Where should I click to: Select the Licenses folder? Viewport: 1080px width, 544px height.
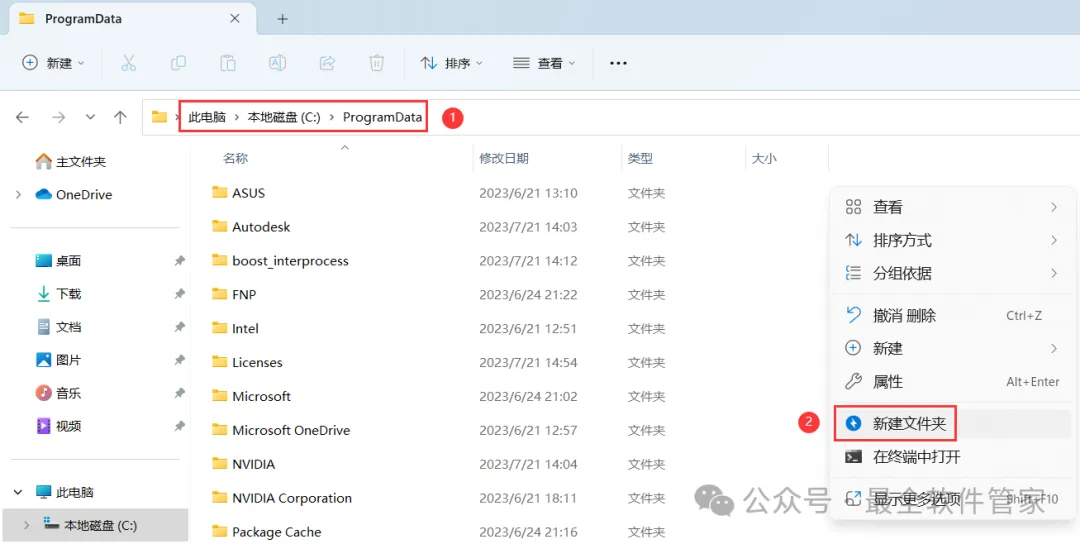click(247, 362)
